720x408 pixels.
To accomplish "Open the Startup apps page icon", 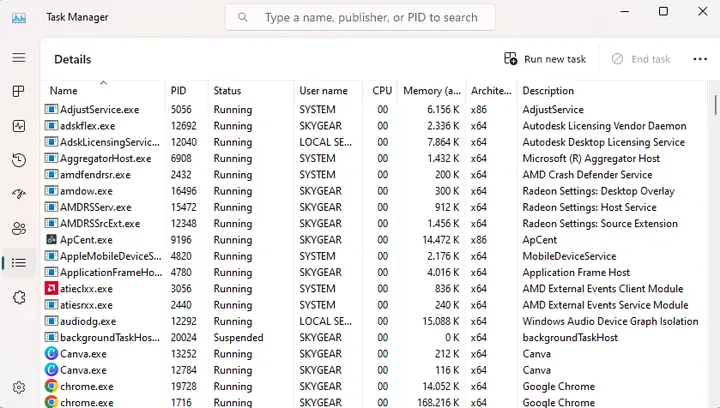I will pos(19,194).
